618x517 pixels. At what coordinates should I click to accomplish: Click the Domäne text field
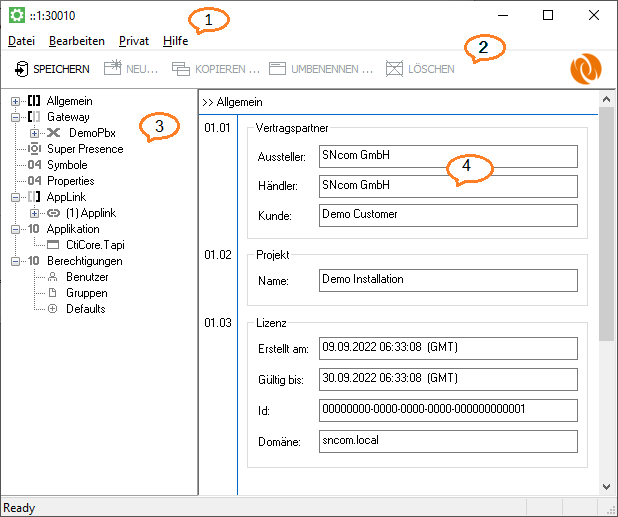[x=448, y=441]
